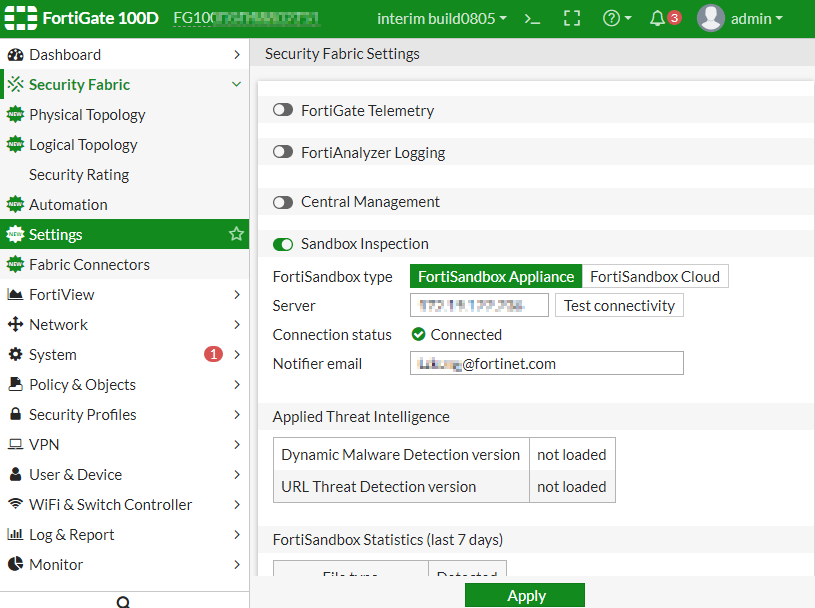Click the System alert badge showing 1
Image resolution: width=815 pixels, height=608 pixels.
[213, 354]
